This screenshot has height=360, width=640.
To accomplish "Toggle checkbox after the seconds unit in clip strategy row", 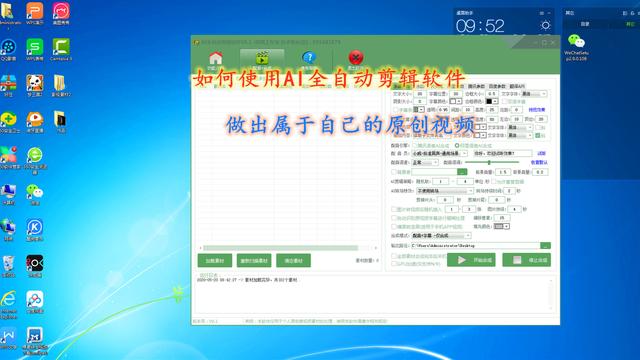I will [493, 181].
